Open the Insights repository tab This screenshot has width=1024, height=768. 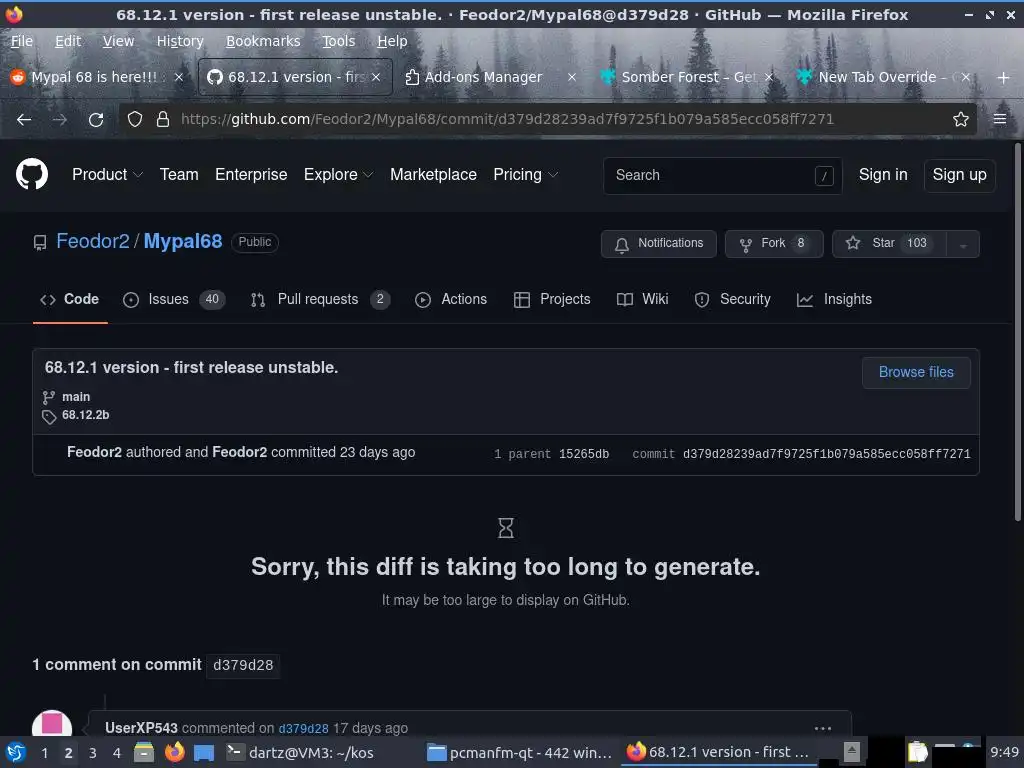(x=834, y=299)
